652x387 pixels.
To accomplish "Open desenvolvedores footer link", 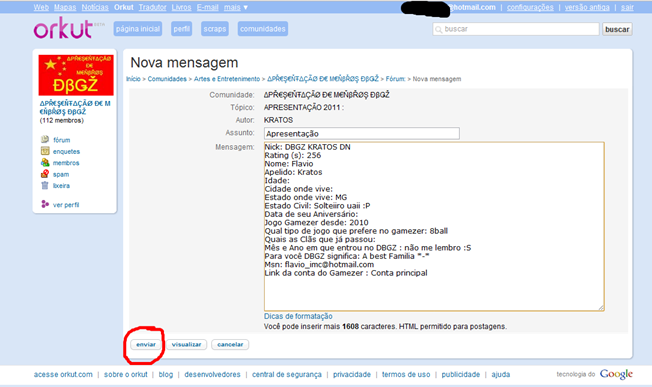I will point(212,374).
